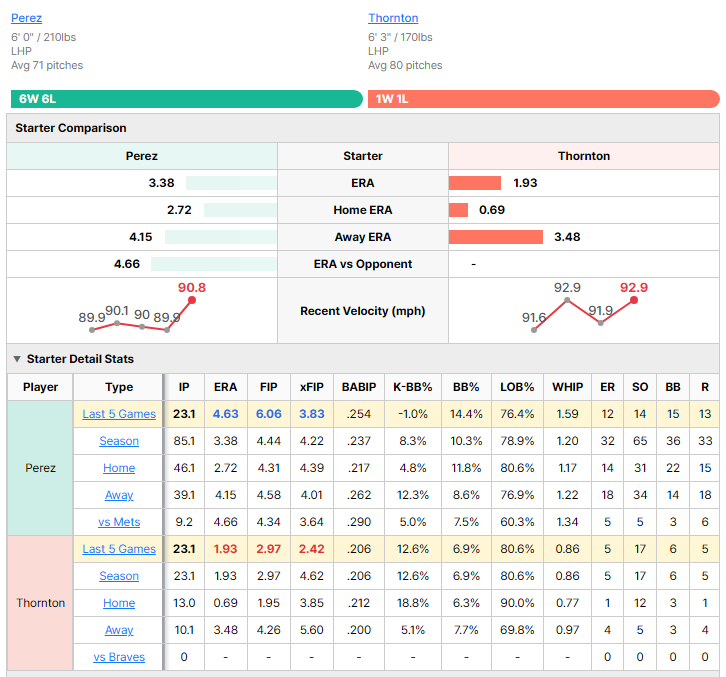
Task: Click Thornton's red 92.9 velocity point
Action: click(x=634, y=300)
